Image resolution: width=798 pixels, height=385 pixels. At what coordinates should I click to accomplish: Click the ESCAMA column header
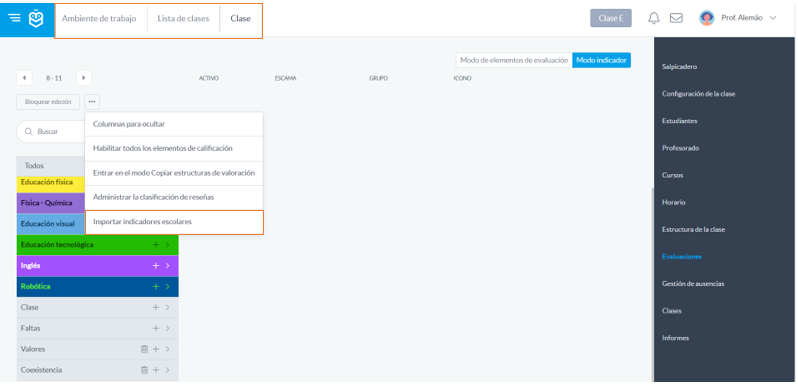click(286, 78)
